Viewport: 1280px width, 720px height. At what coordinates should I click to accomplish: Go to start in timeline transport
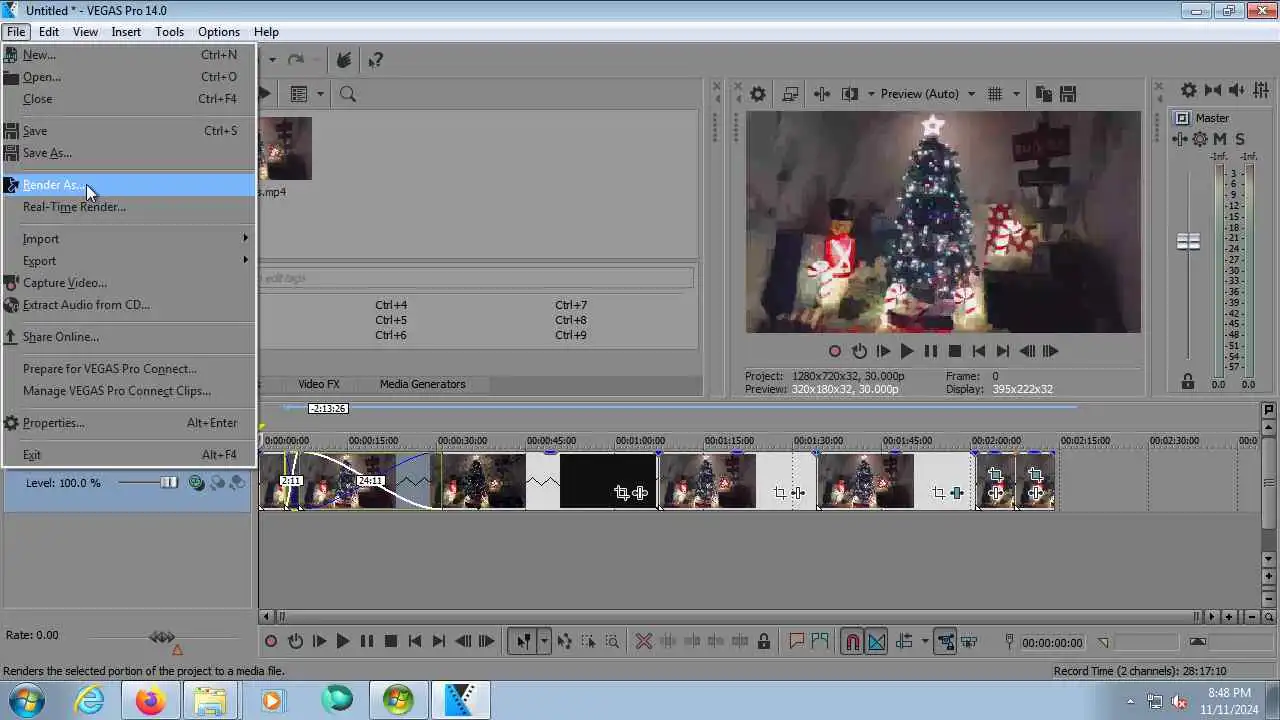tap(415, 642)
